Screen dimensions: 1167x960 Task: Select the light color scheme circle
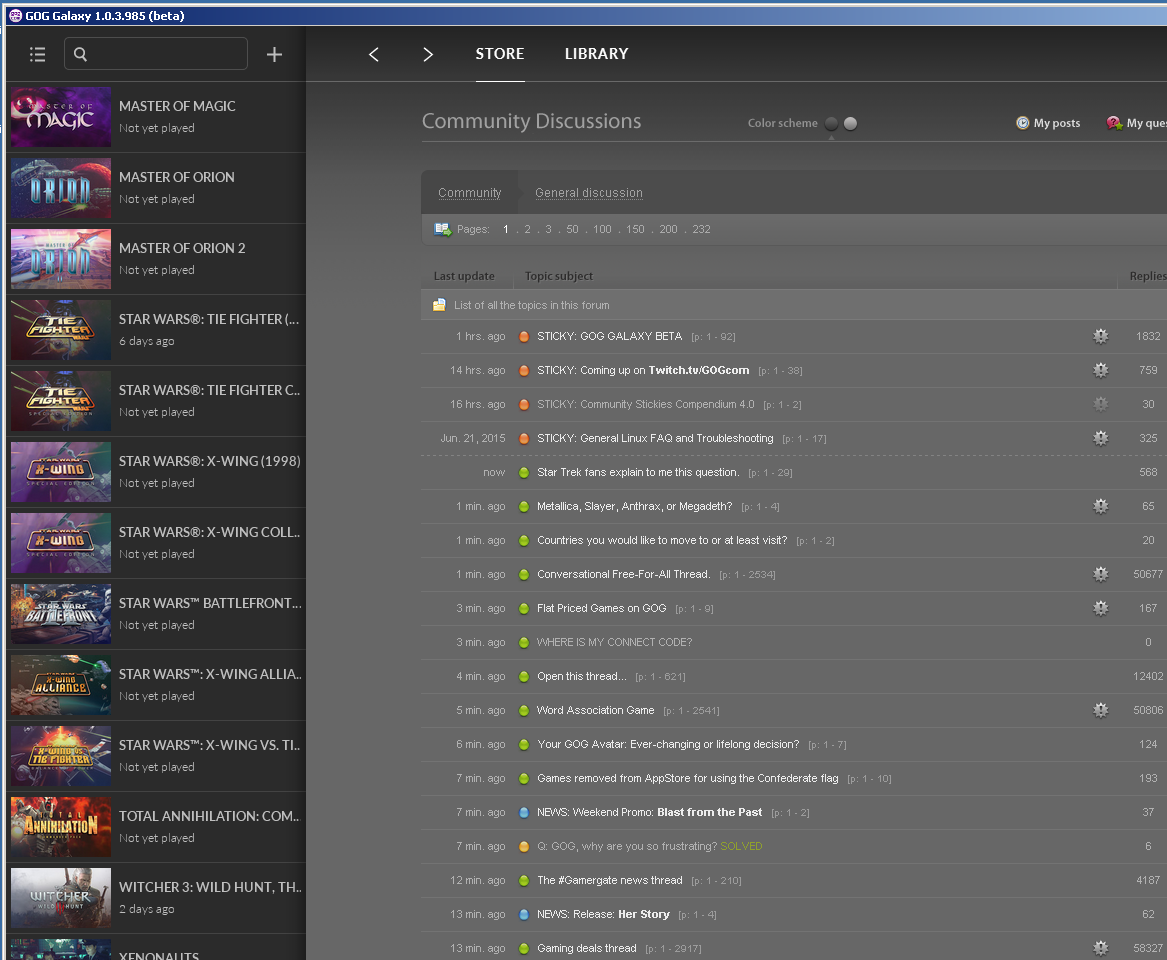coord(851,124)
